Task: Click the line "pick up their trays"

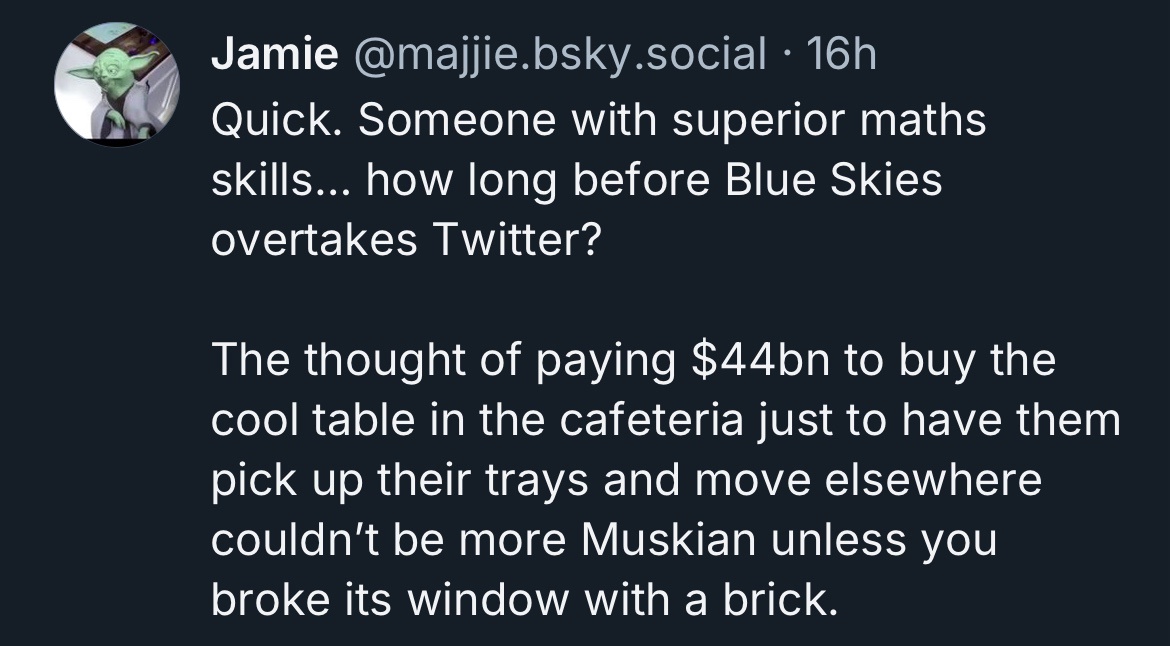Action: pyautogui.click(x=626, y=479)
